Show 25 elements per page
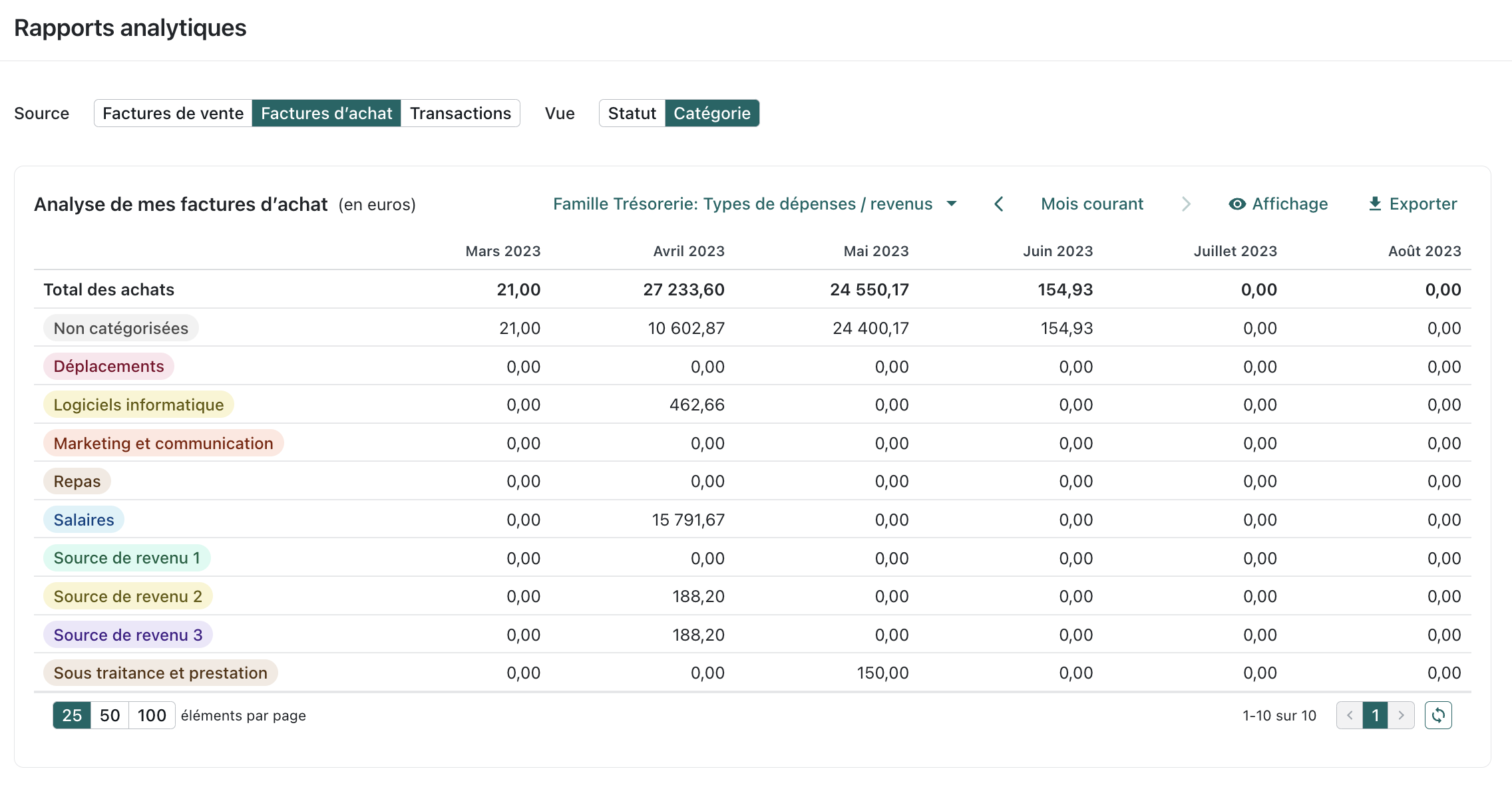The height and width of the screenshot is (809, 1512). coord(72,715)
